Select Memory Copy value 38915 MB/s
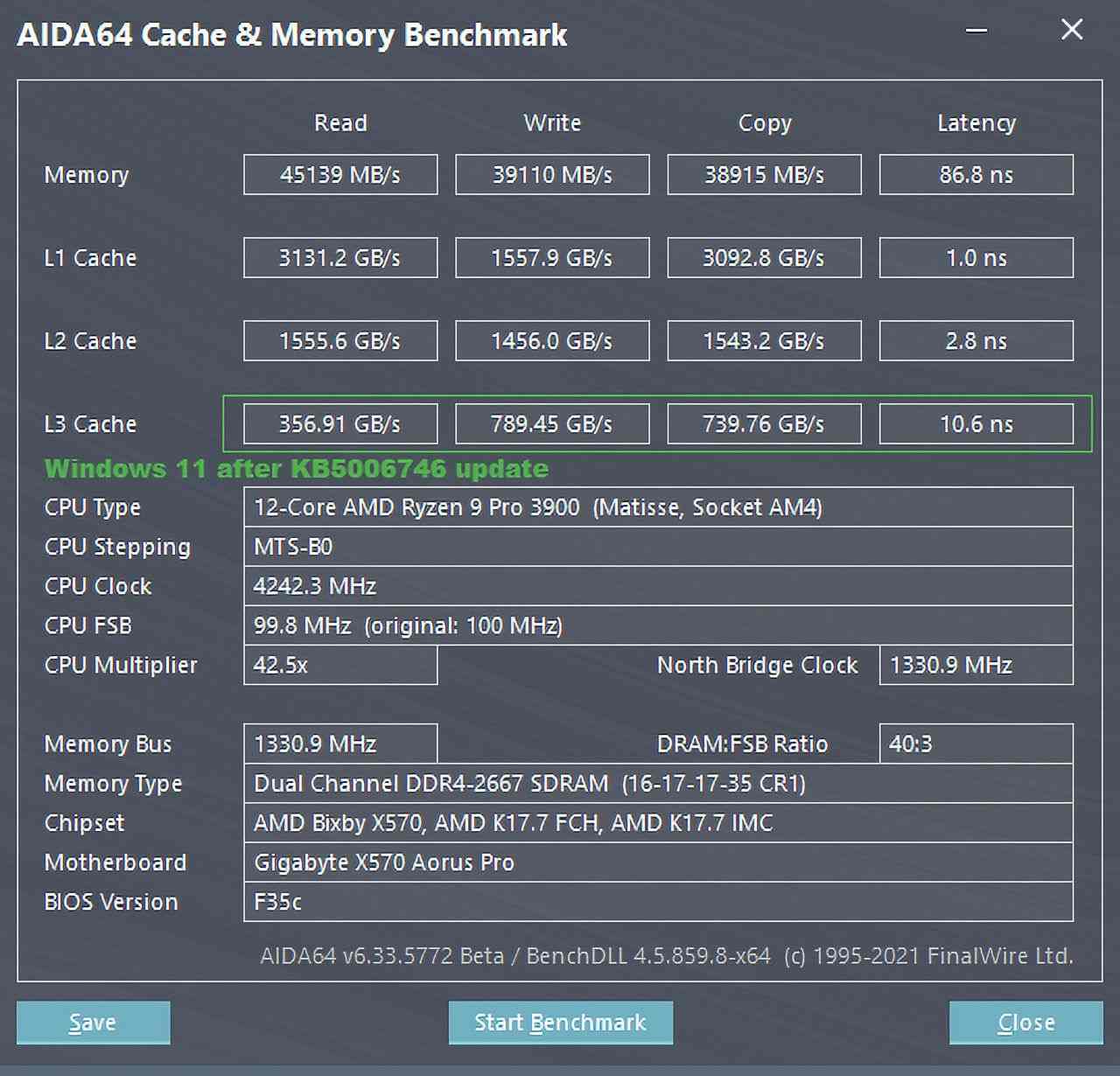 coord(764,175)
